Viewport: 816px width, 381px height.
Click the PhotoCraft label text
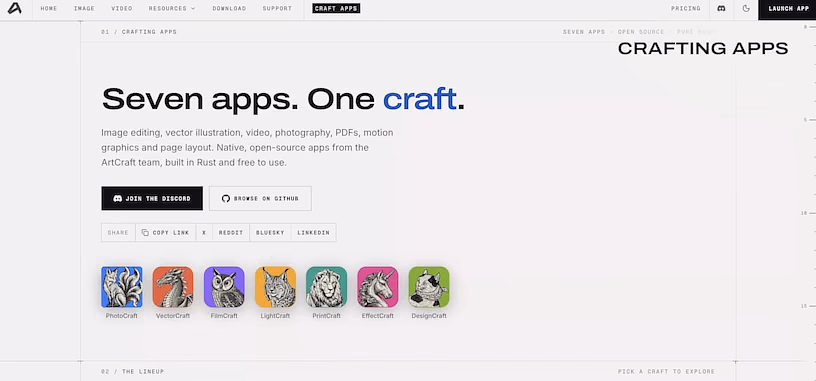coord(122,316)
